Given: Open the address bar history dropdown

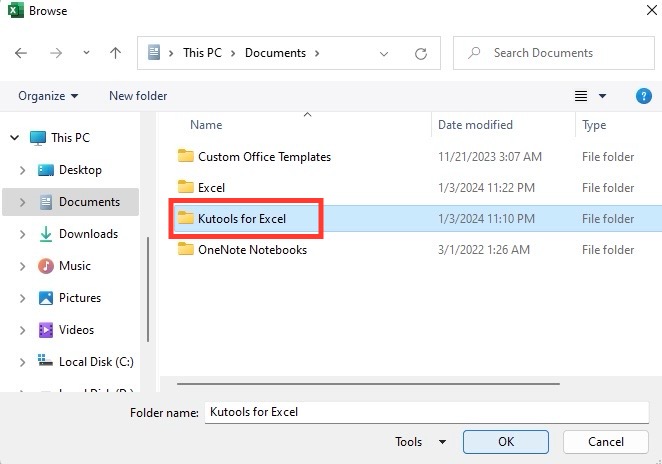Looking at the screenshot, I should click(x=384, y=54).
